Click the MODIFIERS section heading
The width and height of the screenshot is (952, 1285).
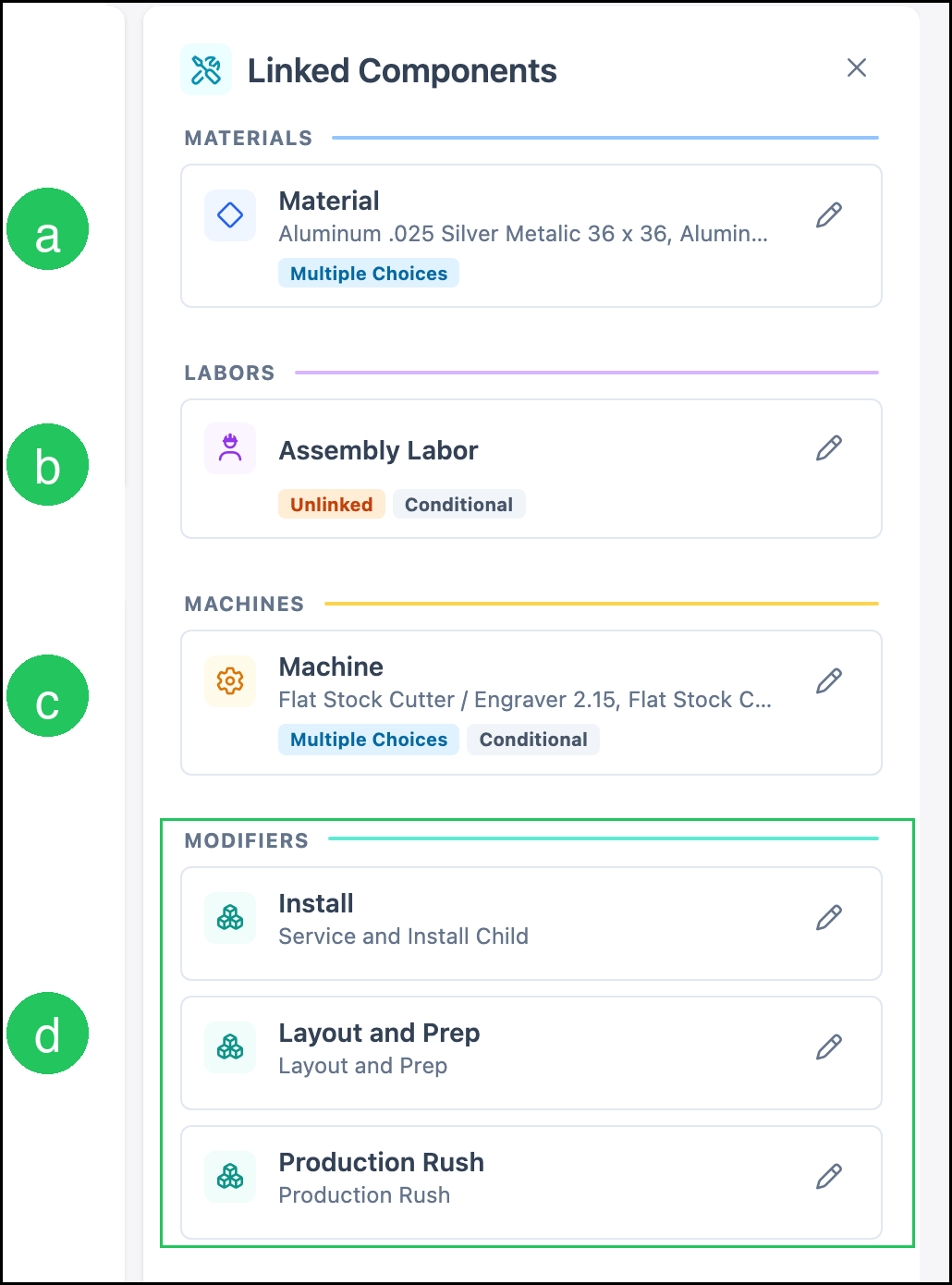(x=247, y=840)
